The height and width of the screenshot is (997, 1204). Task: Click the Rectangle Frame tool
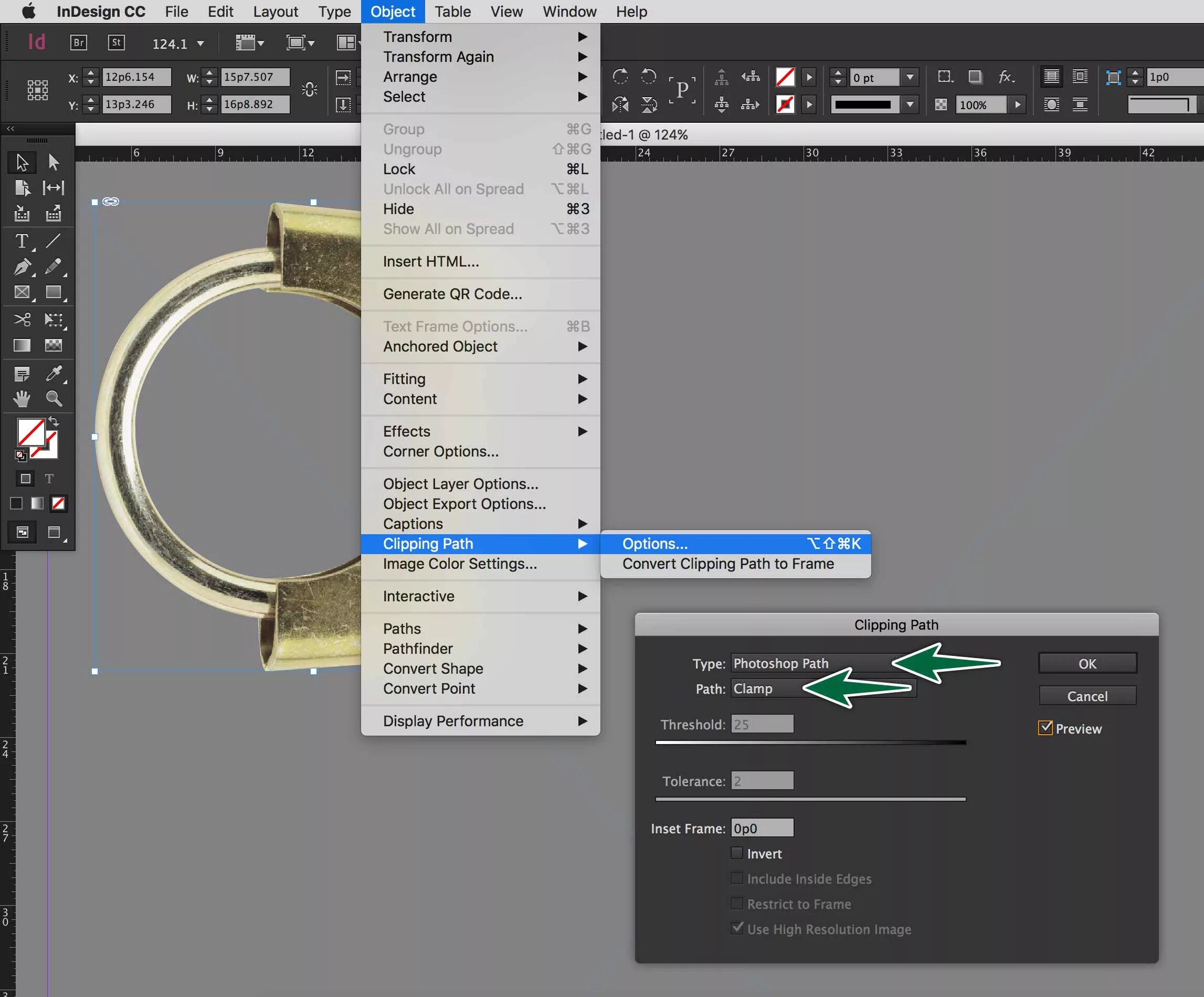pos(22,292)
